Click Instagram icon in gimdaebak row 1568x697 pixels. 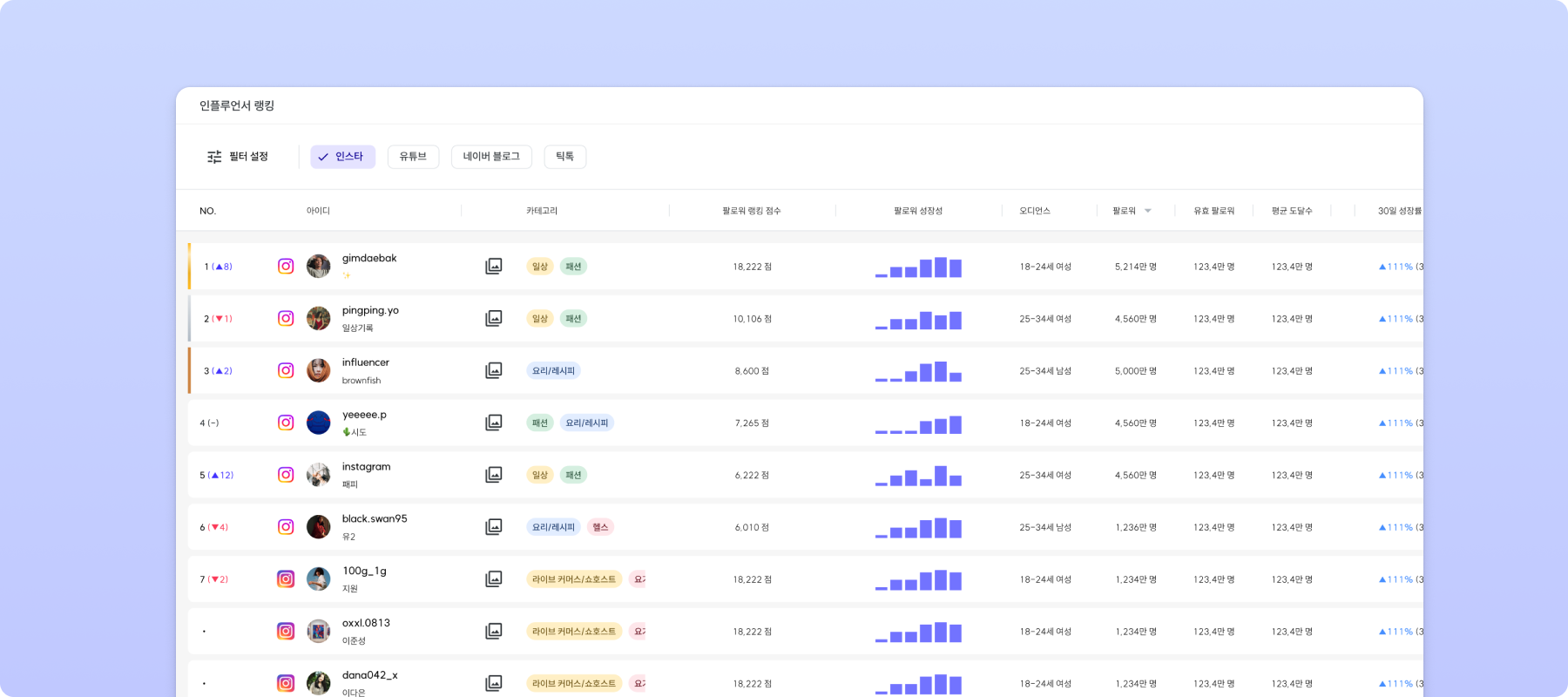click(286, 266)
